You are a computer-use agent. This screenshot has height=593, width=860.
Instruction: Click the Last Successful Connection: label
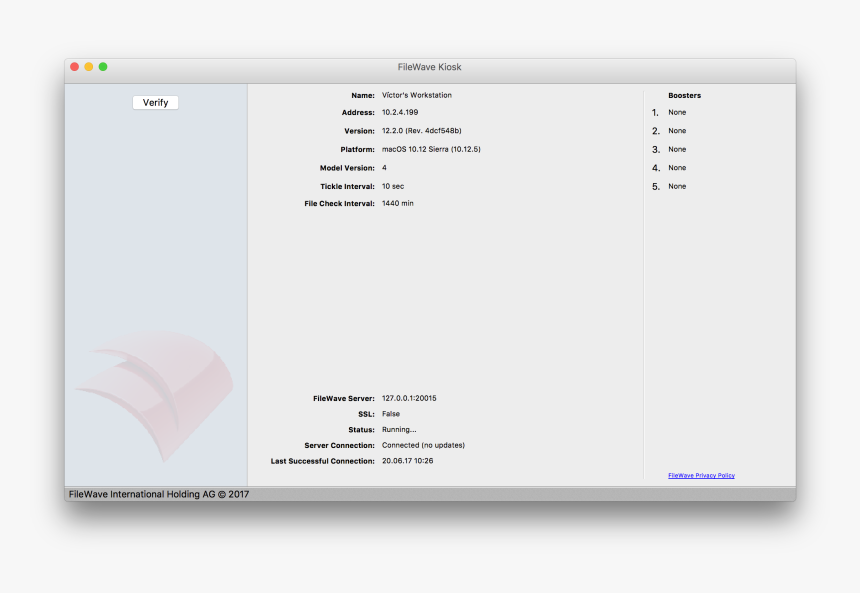[322, 461]
